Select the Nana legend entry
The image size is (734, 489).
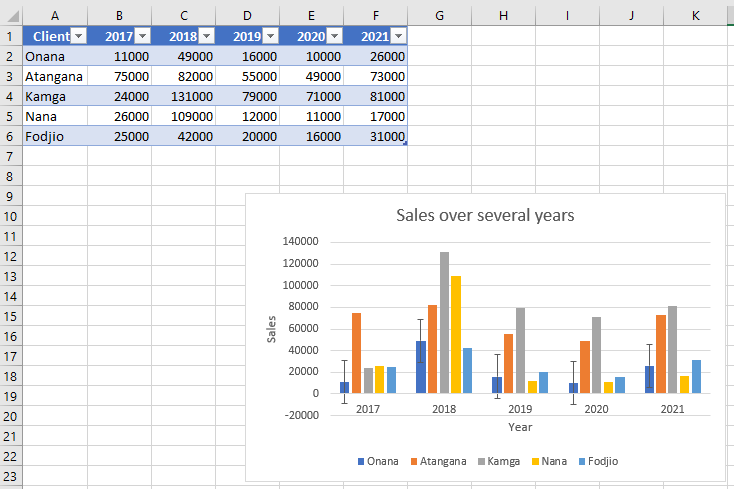(550, 461)
